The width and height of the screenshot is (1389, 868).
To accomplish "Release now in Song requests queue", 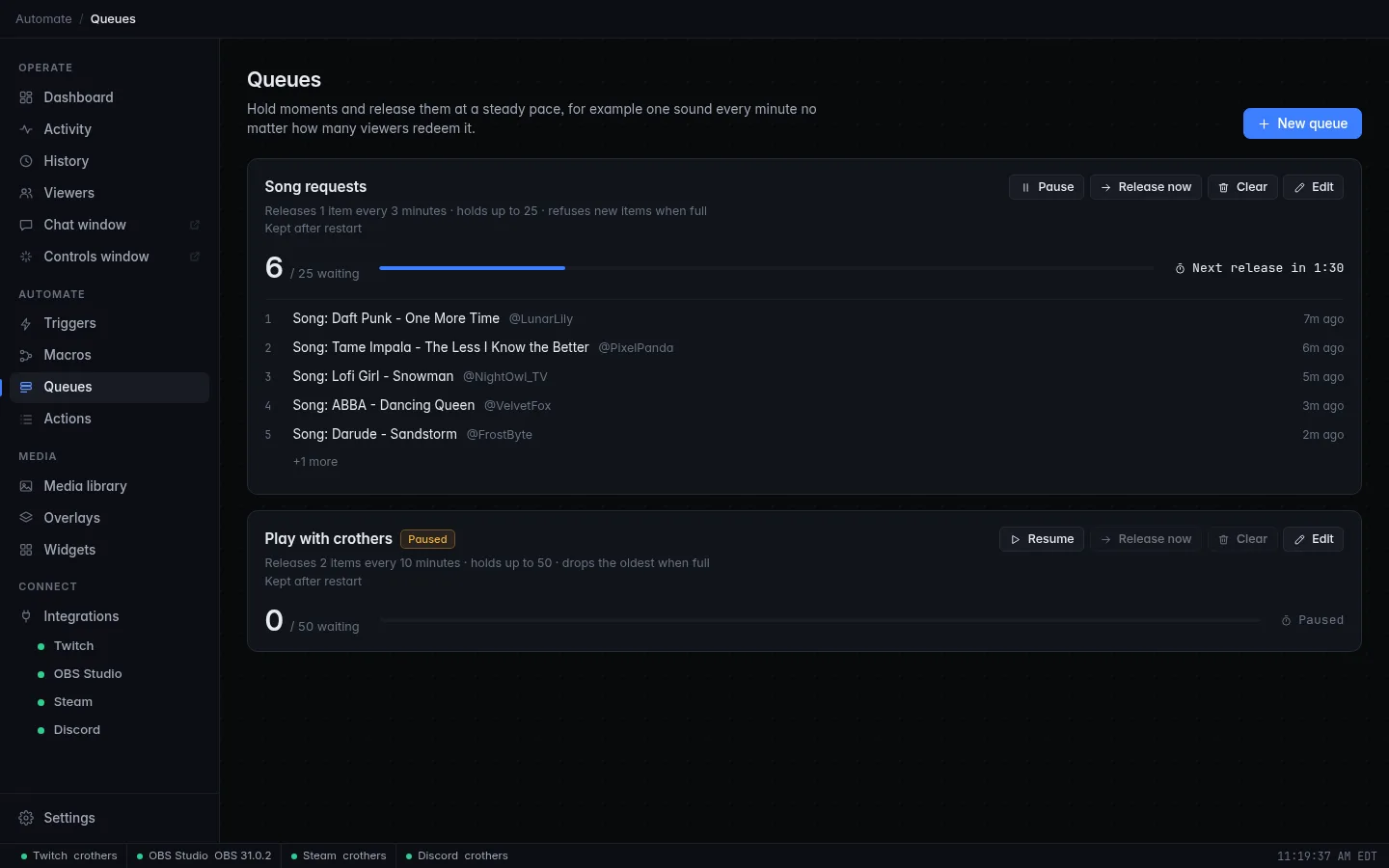I will [x=1146, y=187].
